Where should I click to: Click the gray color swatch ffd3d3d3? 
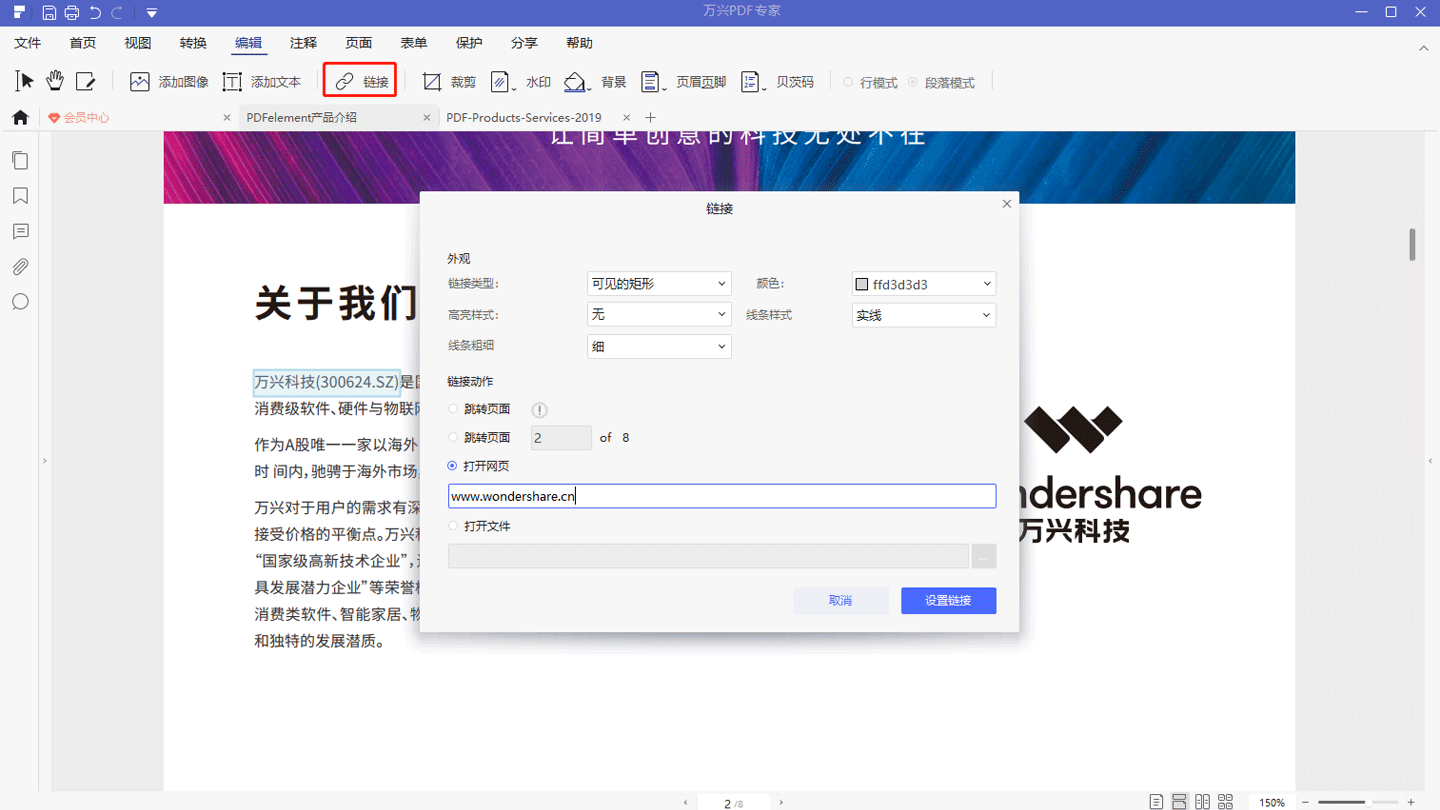[x=862, y=285]
